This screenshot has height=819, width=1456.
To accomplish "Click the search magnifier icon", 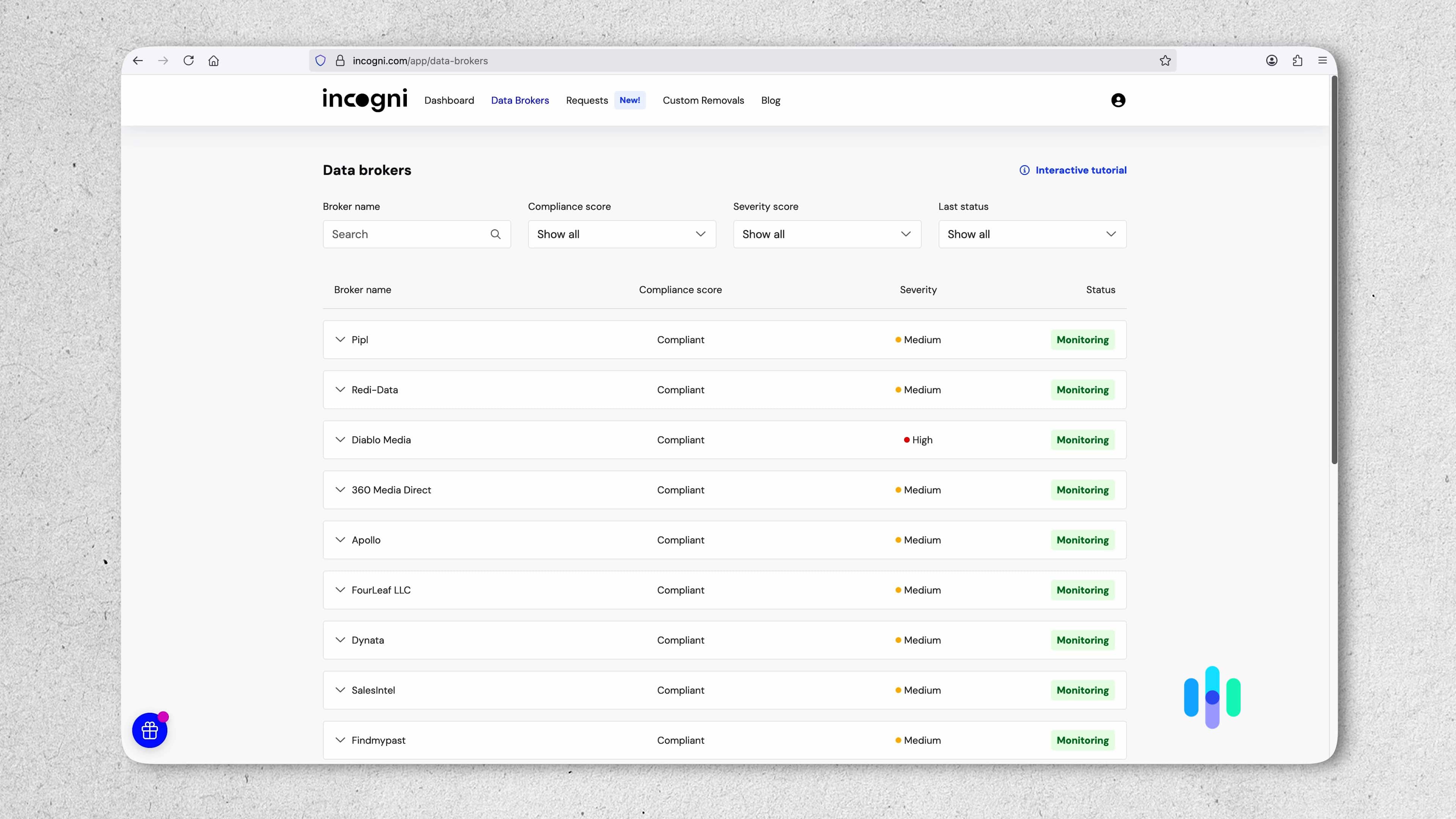I will pyautogui.click(x=495, y=234).
